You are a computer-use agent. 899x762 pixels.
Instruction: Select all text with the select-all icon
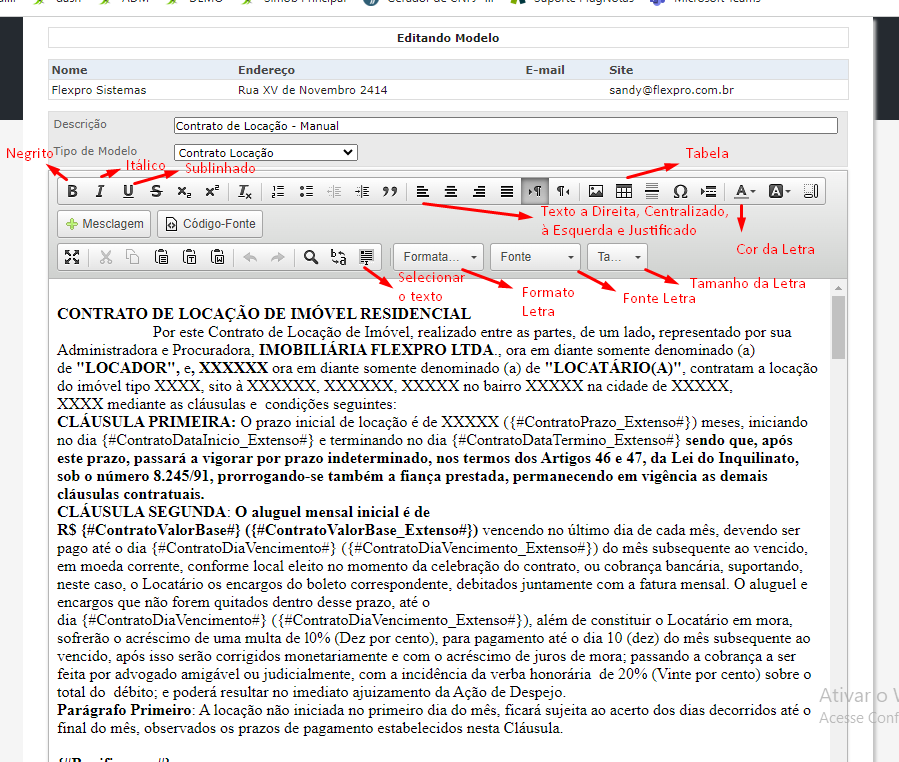367,257
